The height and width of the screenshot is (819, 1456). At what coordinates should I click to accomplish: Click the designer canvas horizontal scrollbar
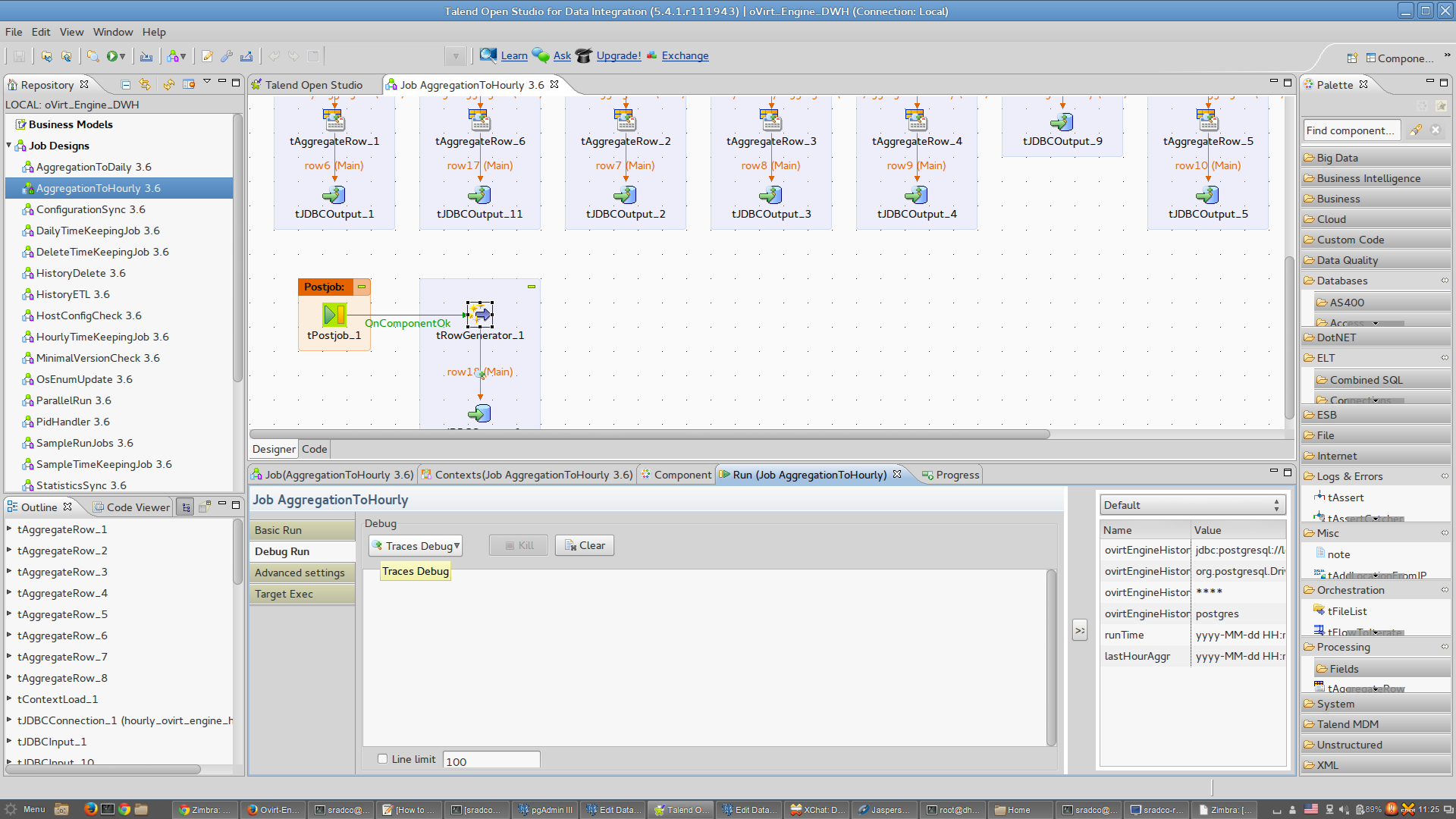point(650,435)
